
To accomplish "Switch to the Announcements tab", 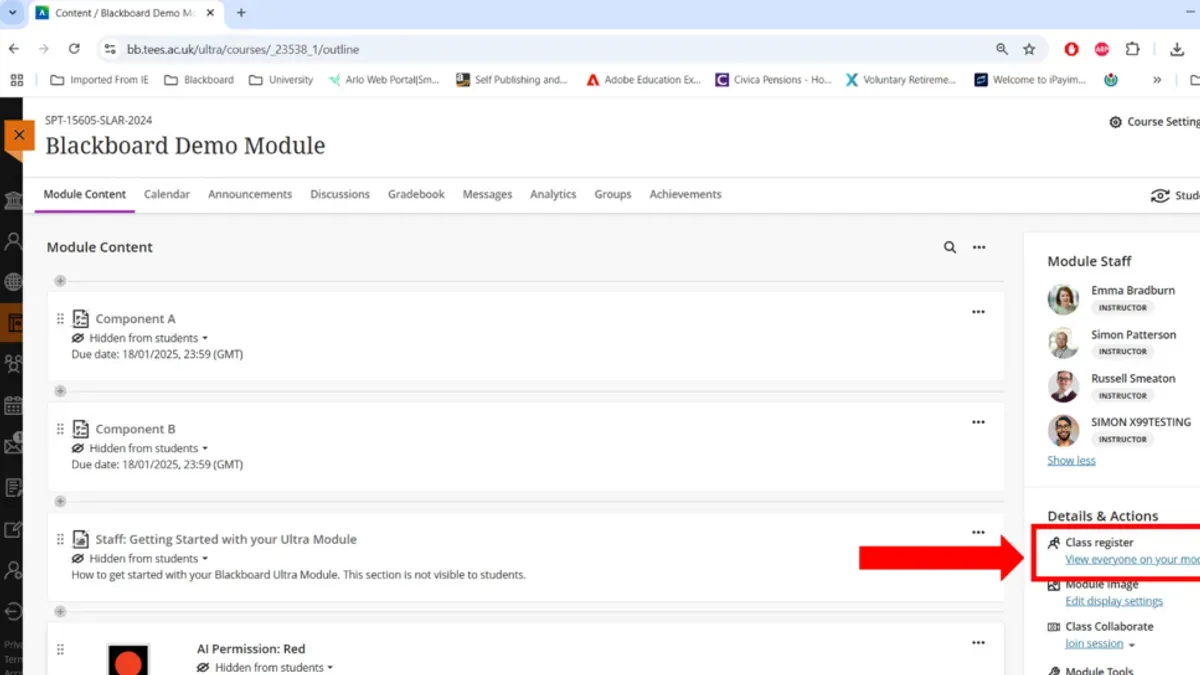I will pyautogui.click(x=250, y=194).
